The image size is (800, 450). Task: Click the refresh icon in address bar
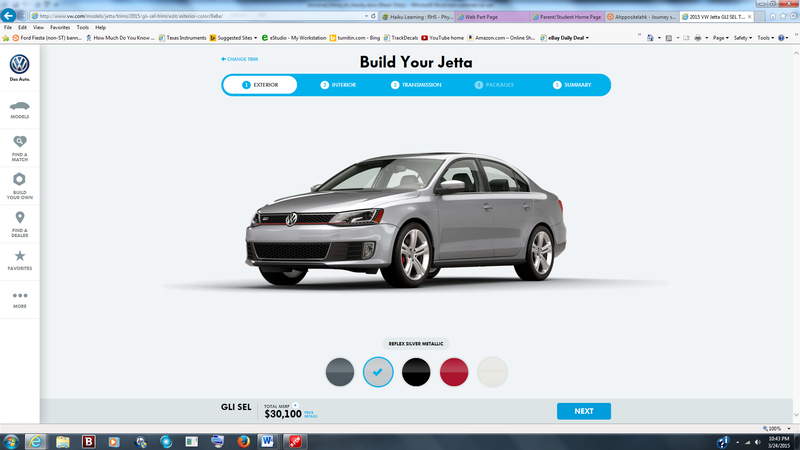[373, 16]
